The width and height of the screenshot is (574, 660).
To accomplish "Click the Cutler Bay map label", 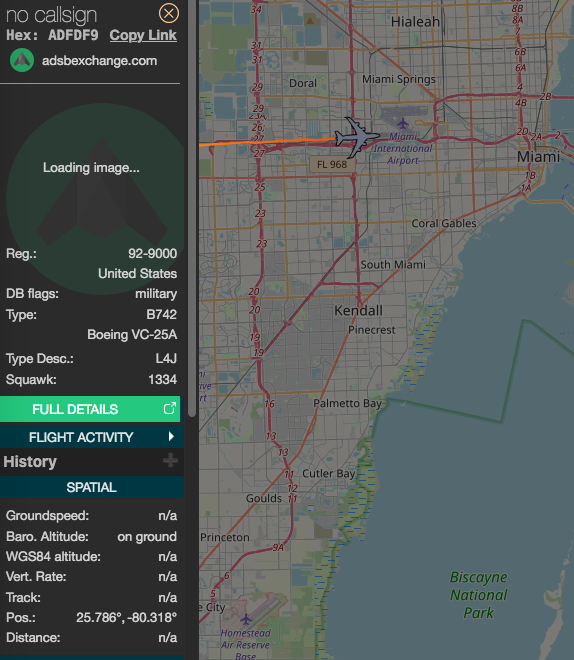I will point(329,474).
